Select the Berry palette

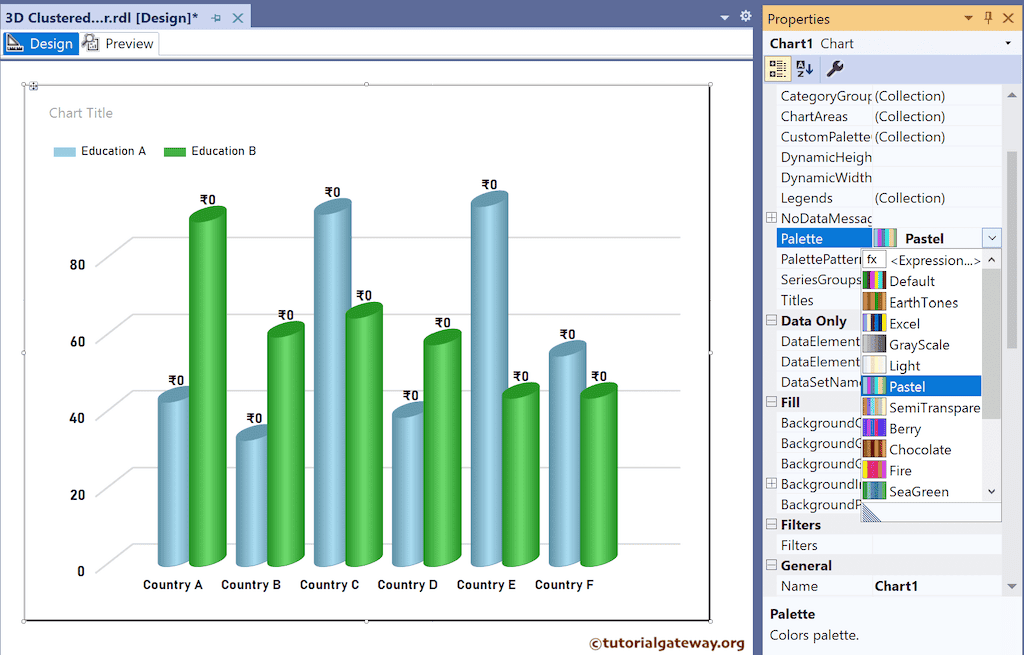tap(921, 428)
